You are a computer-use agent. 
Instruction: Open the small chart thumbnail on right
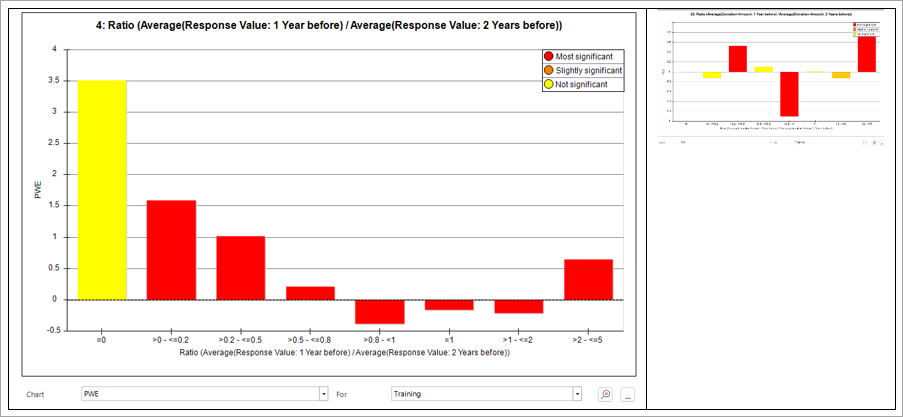773,77
